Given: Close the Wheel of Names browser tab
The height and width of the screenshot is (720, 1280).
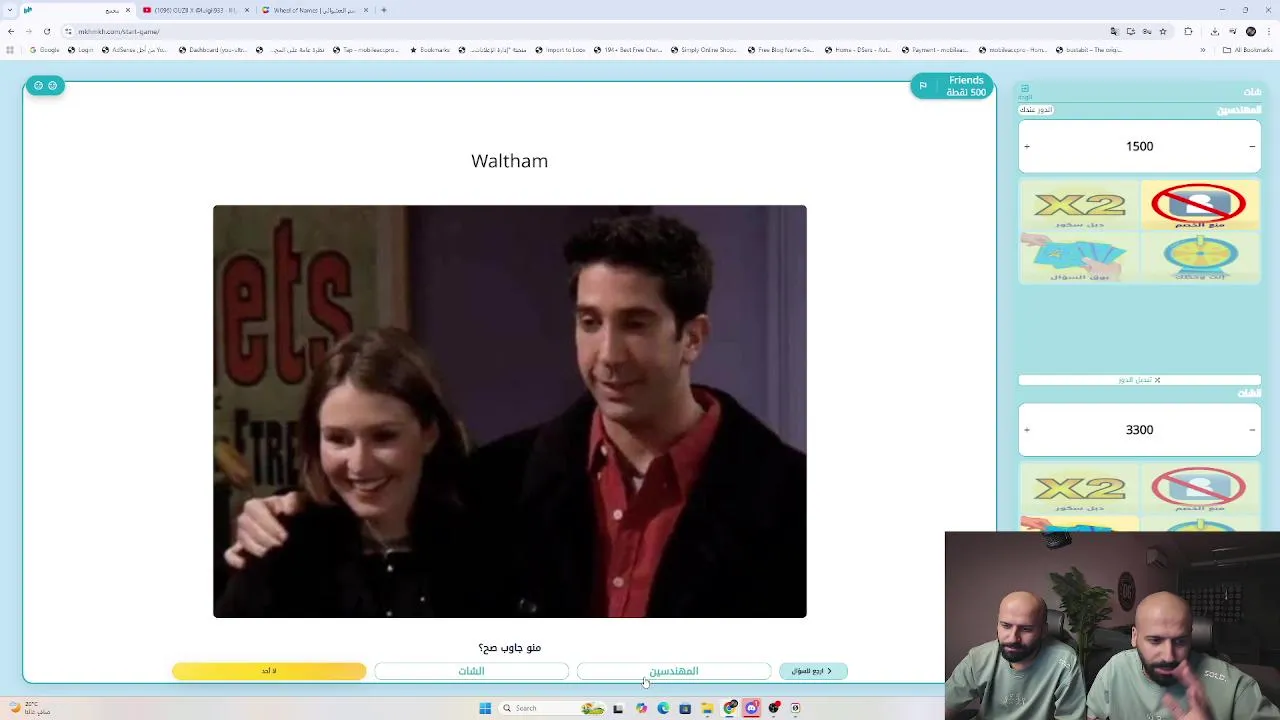Looking at the screenshot, I should point(366,10).
